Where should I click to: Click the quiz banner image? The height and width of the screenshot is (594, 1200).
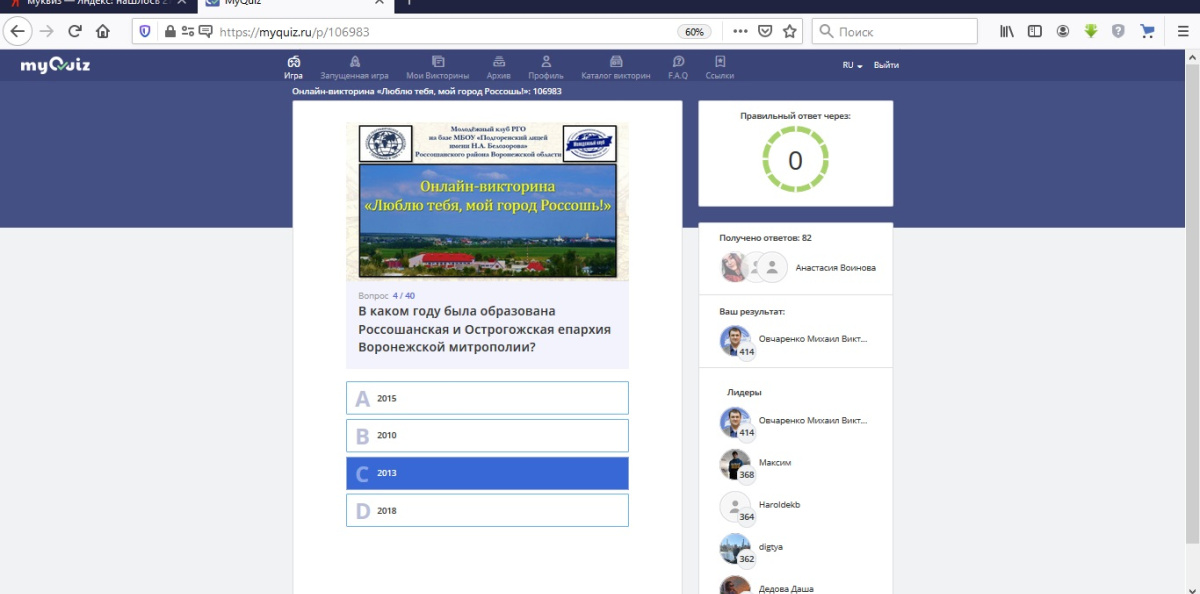click(x=487, y=201)
